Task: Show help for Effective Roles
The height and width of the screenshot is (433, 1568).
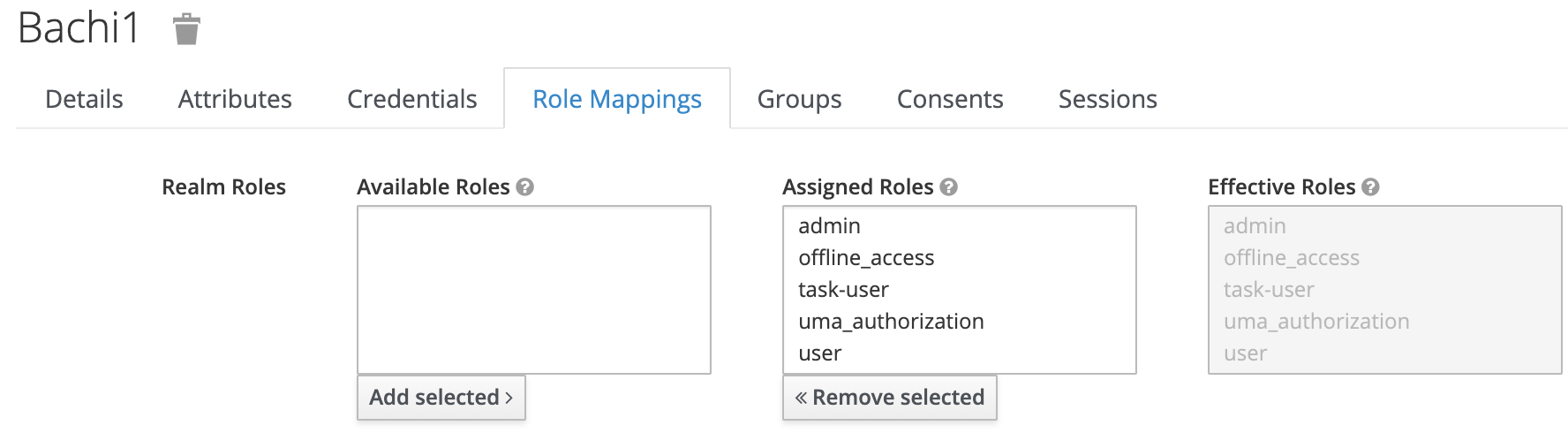Action: pyautogui.click(x=1370, y=187)
